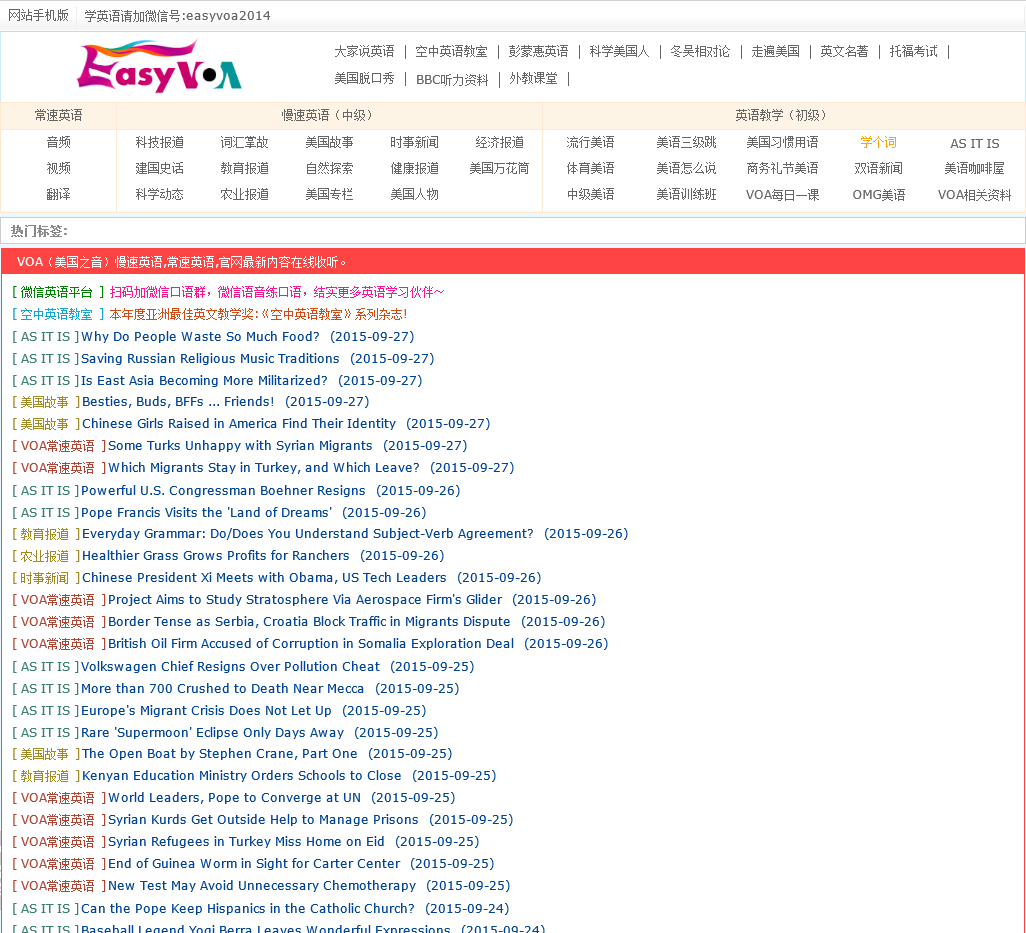
Task: Open 美国人物 category
Action: click(x=415, y=194)
